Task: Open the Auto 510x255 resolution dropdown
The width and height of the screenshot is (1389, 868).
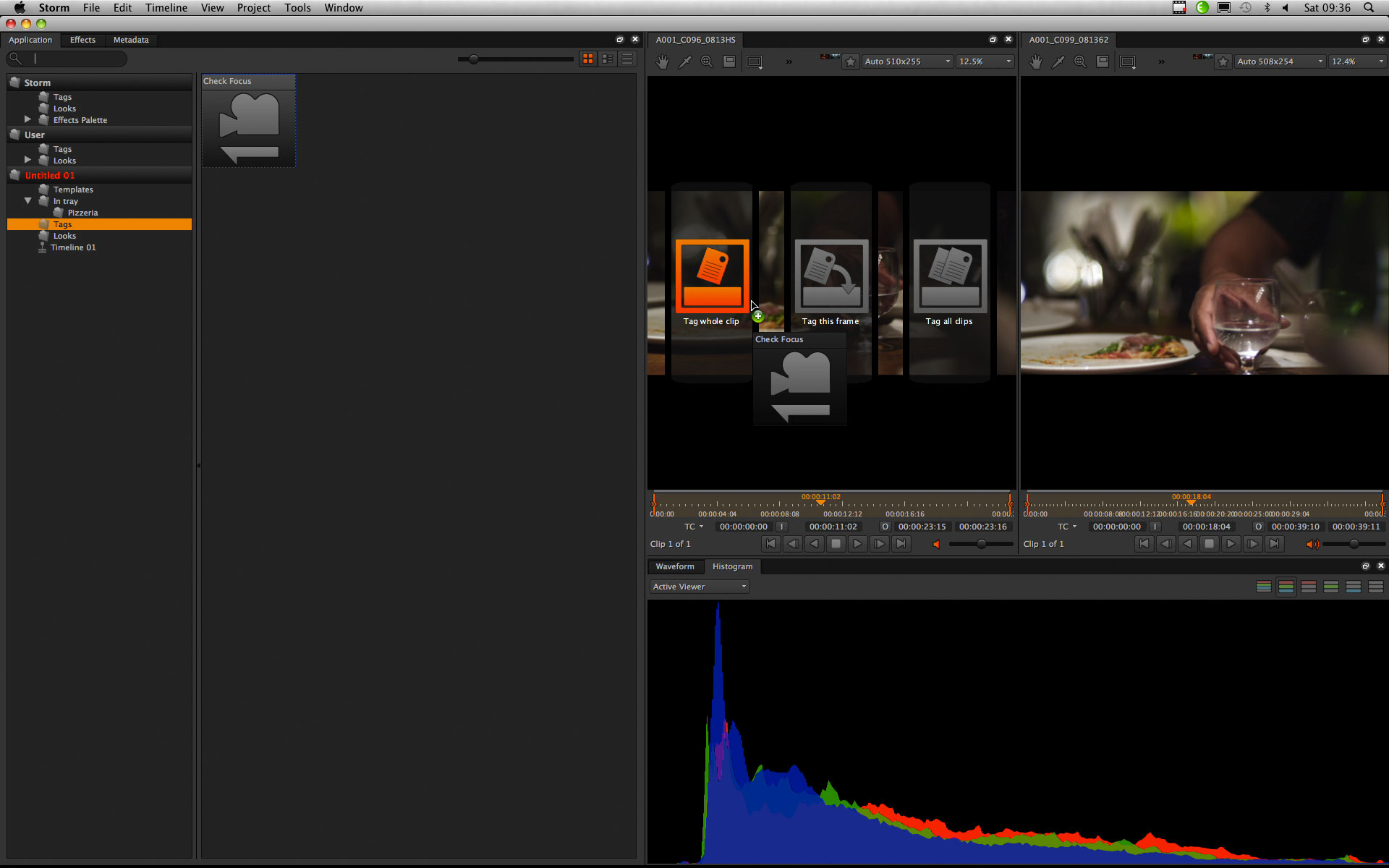Action: point(908,61)
